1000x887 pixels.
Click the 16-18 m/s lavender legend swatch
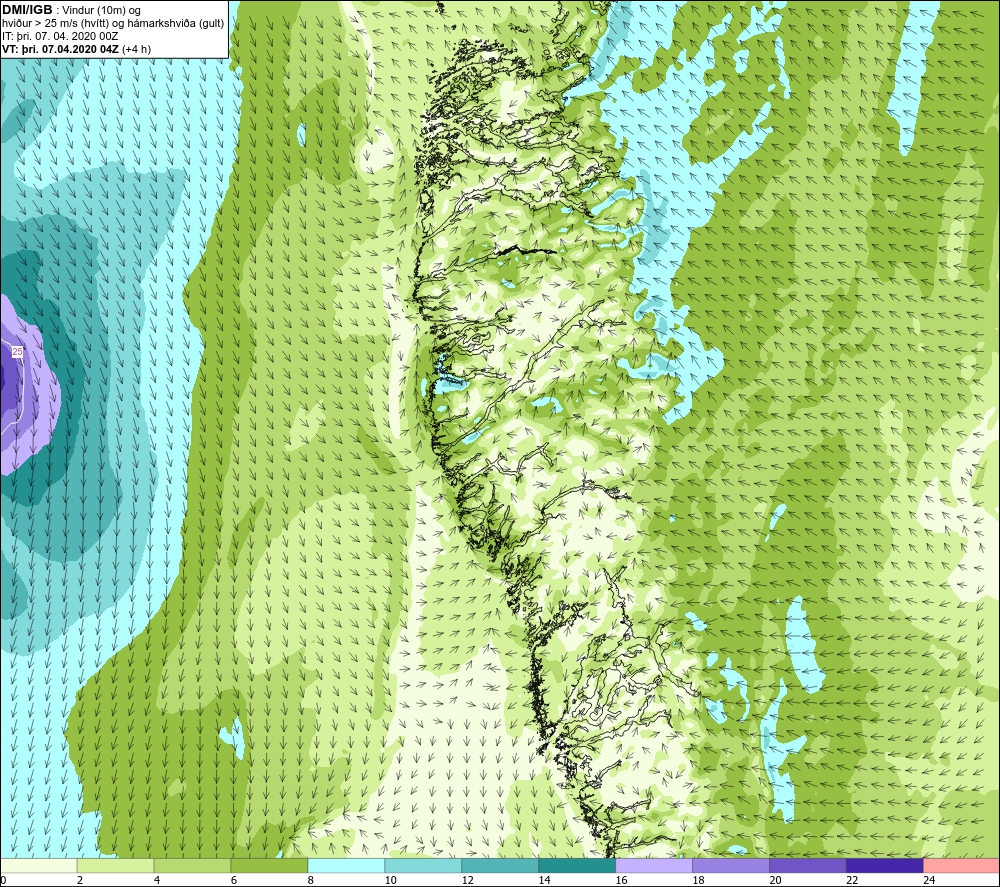click(x=654, y=865)
